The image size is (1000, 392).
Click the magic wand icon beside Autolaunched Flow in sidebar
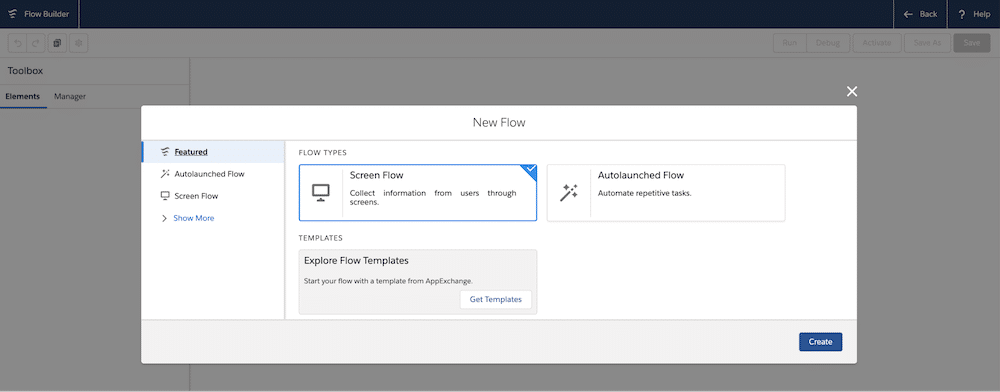pos(165,173)
